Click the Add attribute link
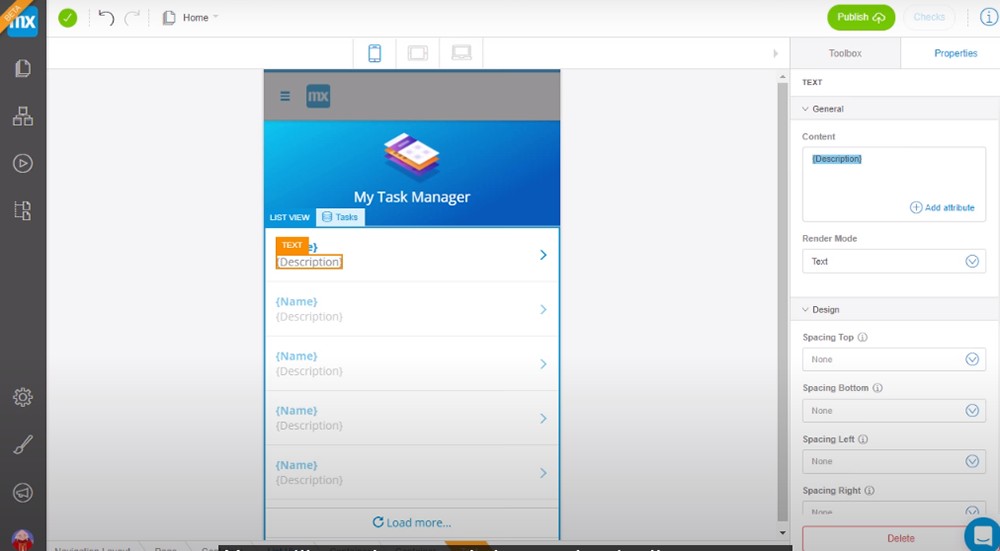The width and height of the screenshot is (1000, 551). click(942, 208)
